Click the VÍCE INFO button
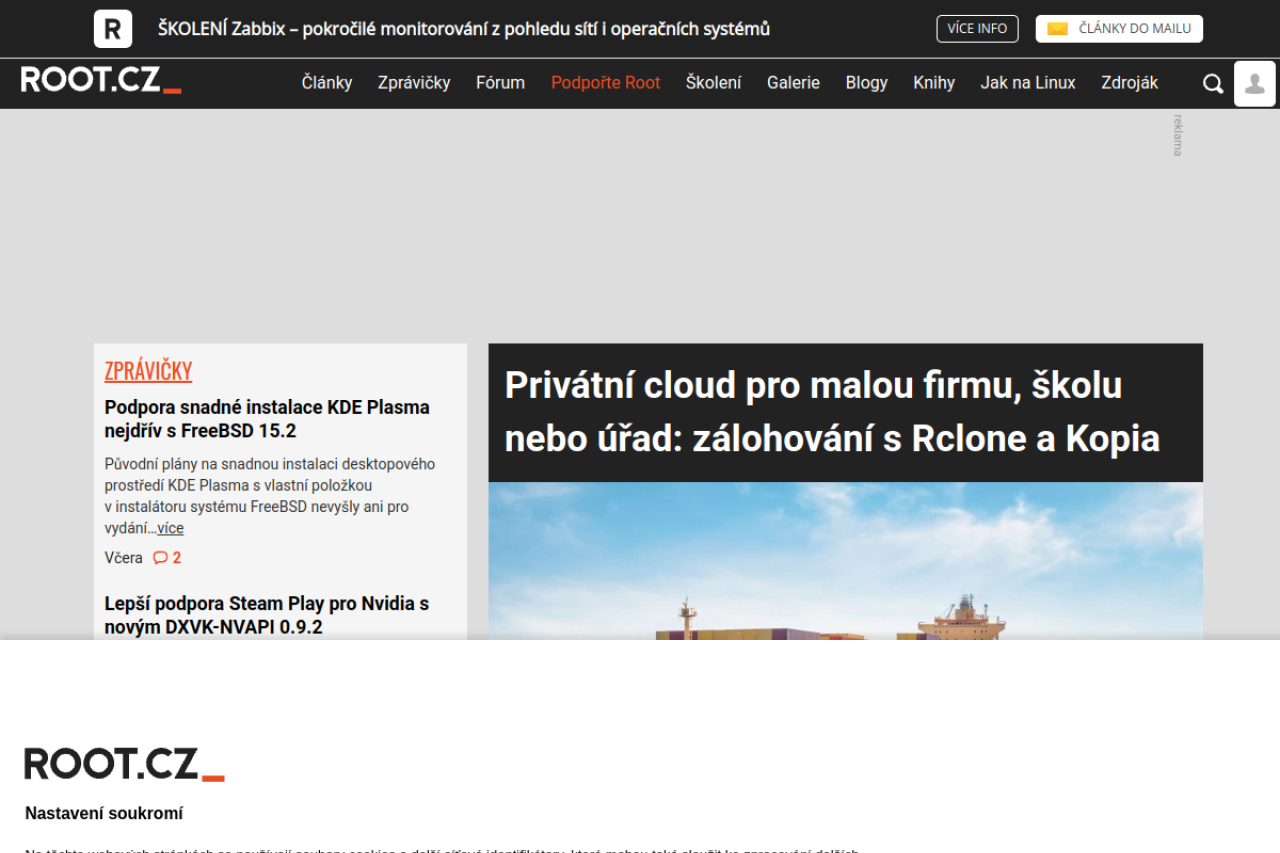Image resolution: width=1280 pixels, height=853 pixels. (x=977, y=29)
